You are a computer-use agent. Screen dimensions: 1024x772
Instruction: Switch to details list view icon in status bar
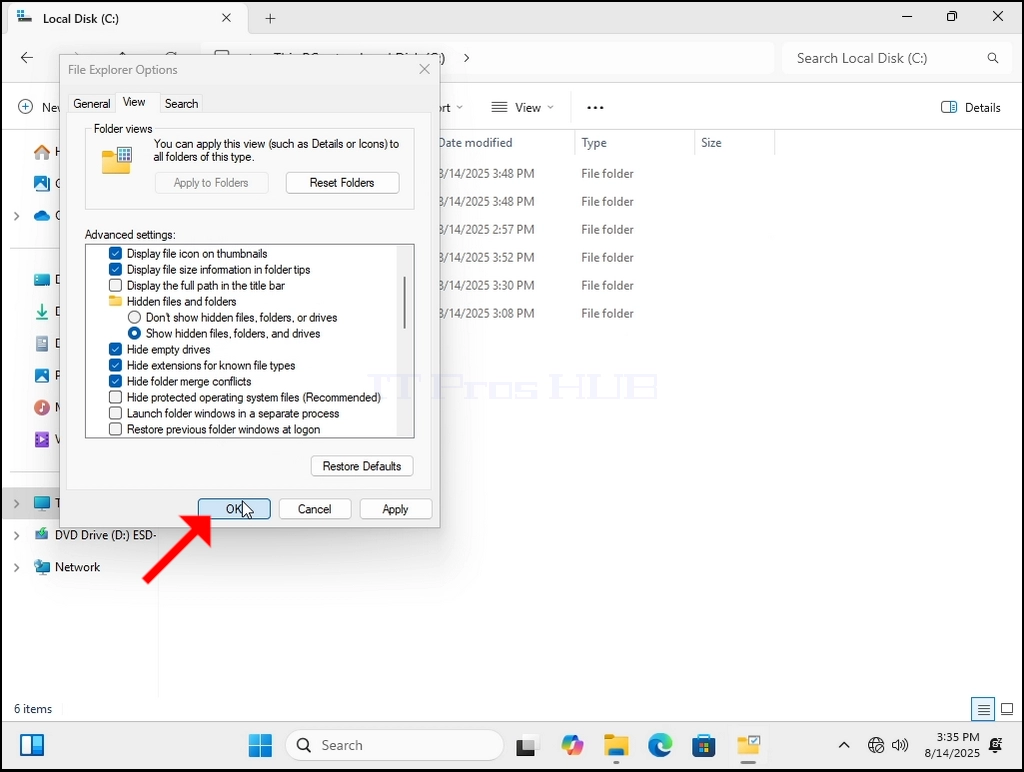coord(983,709)
